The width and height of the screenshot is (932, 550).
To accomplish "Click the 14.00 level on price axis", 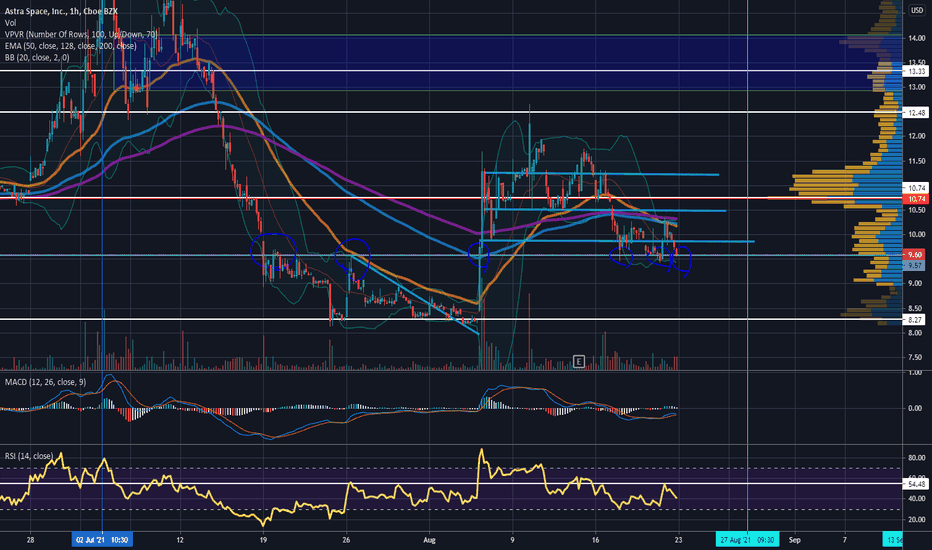I will click(916, 38).
